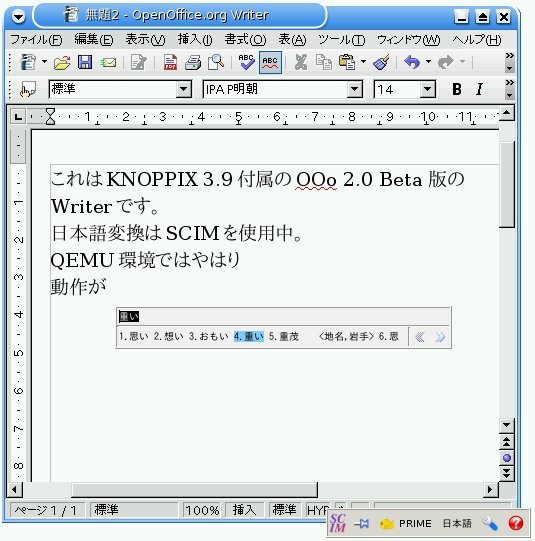Viewport: 535px width, 541px height.
Task: Open a file with the folder icon
Action: [62, 63]
